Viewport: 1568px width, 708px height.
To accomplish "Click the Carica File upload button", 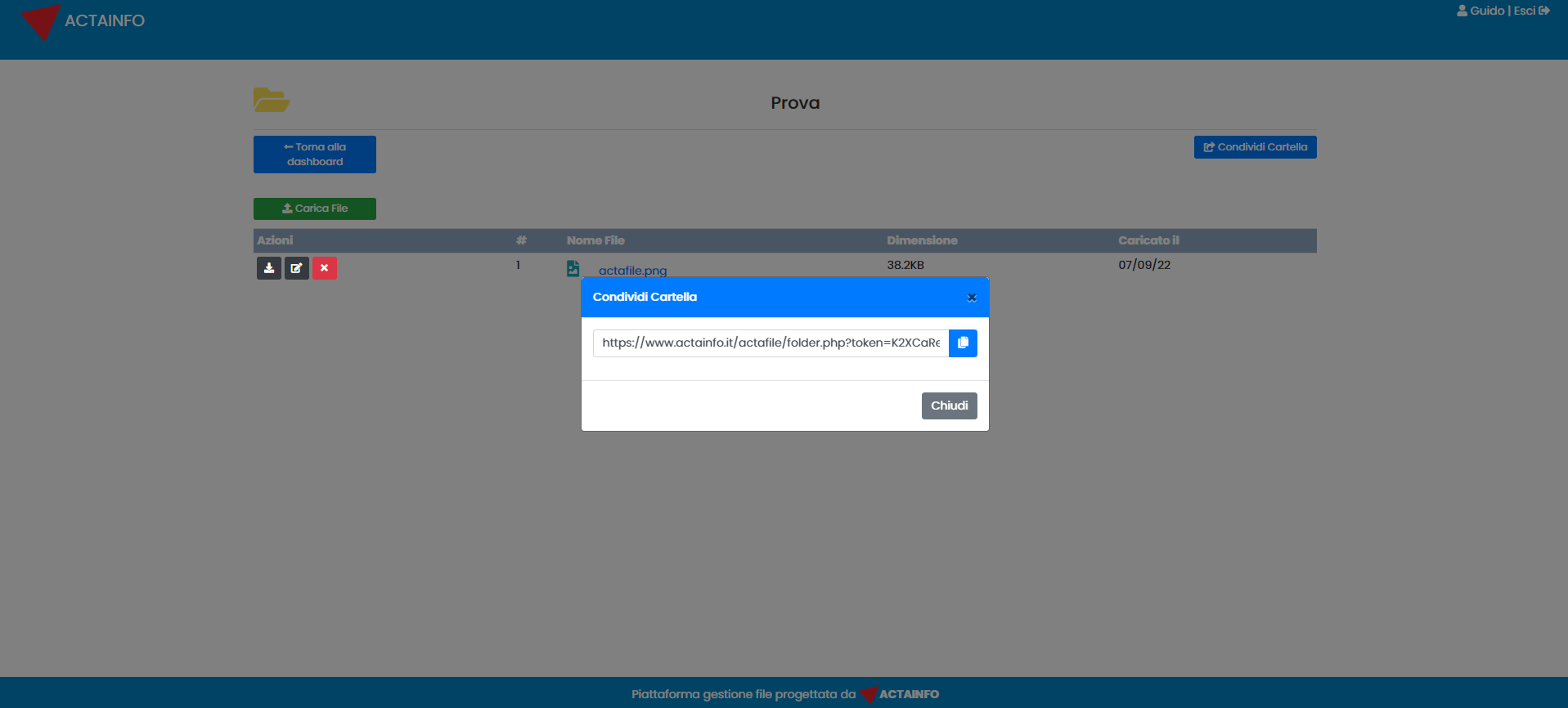I will 315,208.
